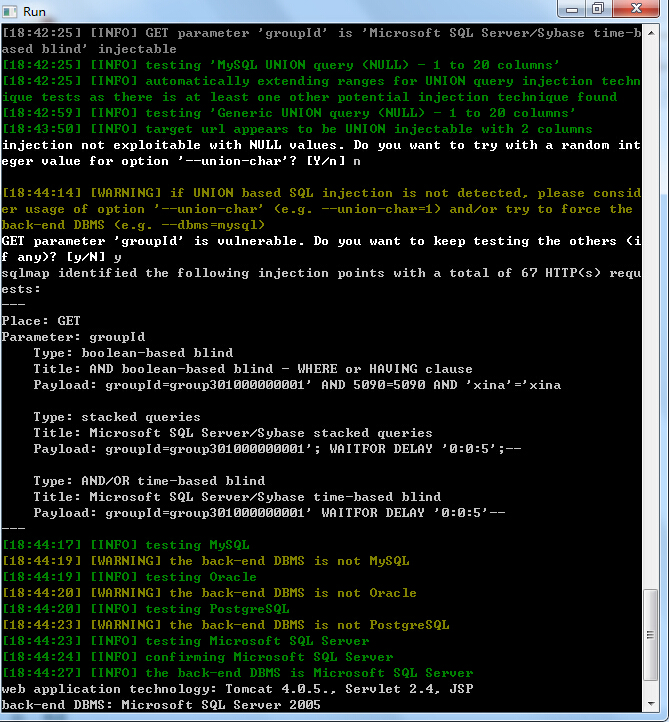
Task: Click 'target url appears to be UNION injectable' line
Action: coord(297,129)
